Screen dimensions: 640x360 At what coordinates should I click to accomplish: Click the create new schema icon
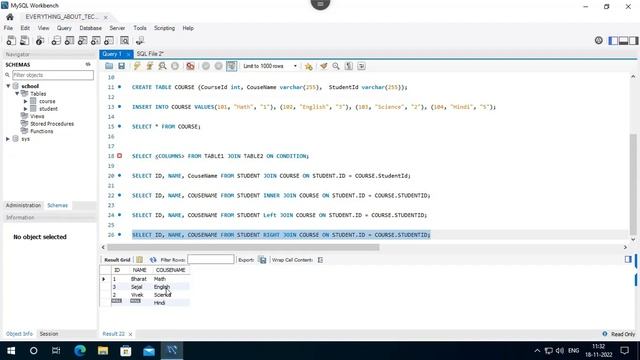[56, 40]
